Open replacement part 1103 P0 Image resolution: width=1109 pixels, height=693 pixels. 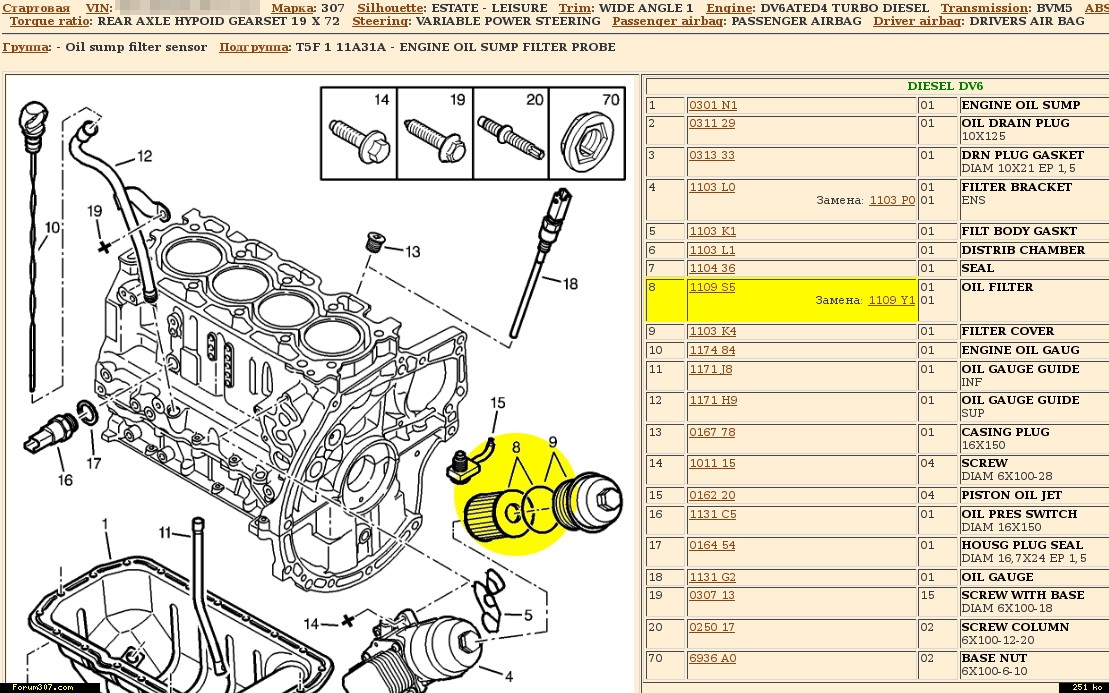pyautogui.click(x=892, y=200)
